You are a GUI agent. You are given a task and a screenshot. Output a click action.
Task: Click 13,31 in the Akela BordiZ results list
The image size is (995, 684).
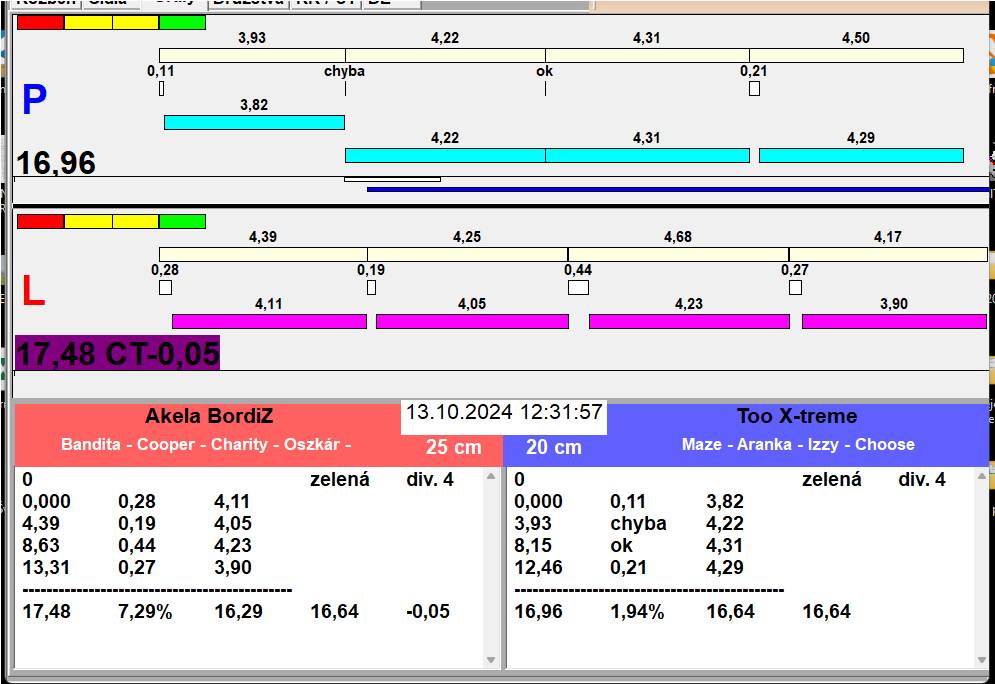click(x=46, y=567)
